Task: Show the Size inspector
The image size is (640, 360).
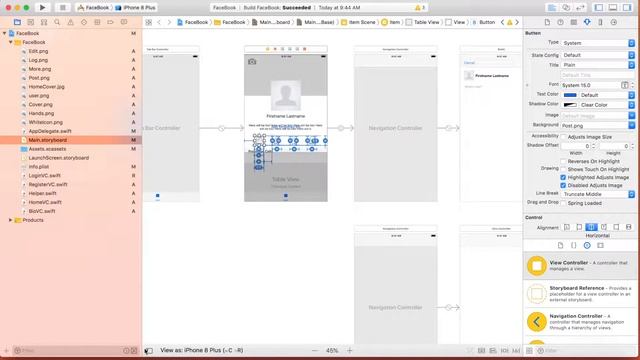Action: [600, 22]
